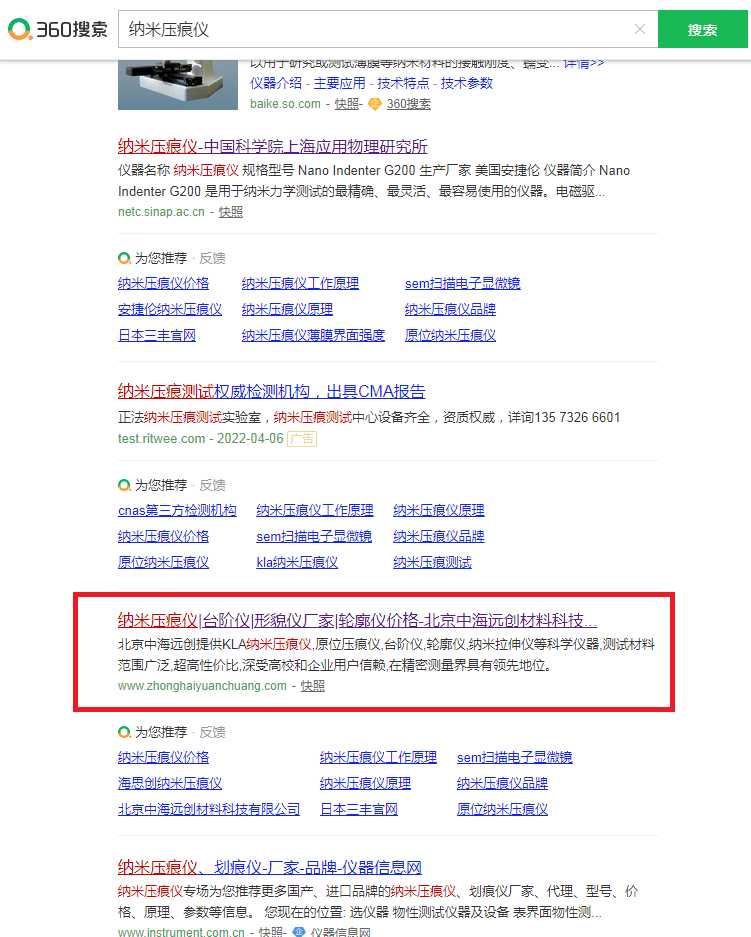Click the orange diamond badge beside 360搜索
This screenshot has width=751, height=937.
tap(375, 104)
